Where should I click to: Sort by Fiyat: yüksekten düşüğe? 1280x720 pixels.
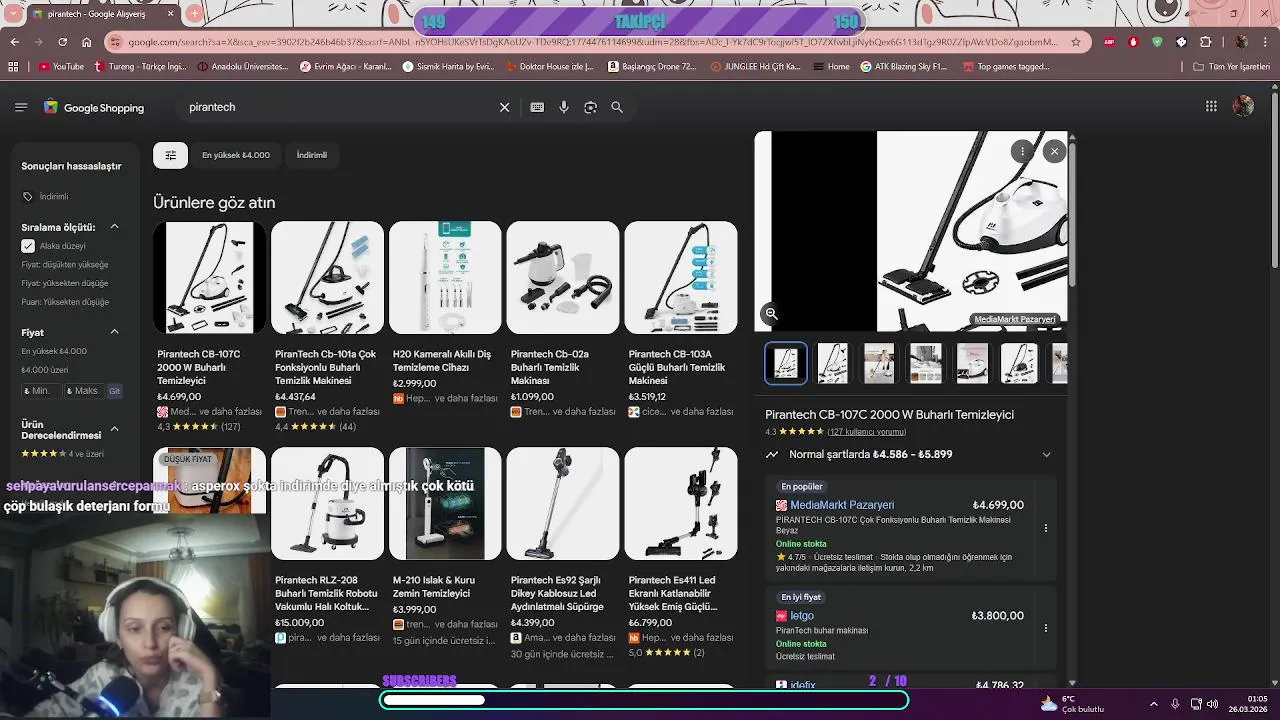(x=65, y=283)
